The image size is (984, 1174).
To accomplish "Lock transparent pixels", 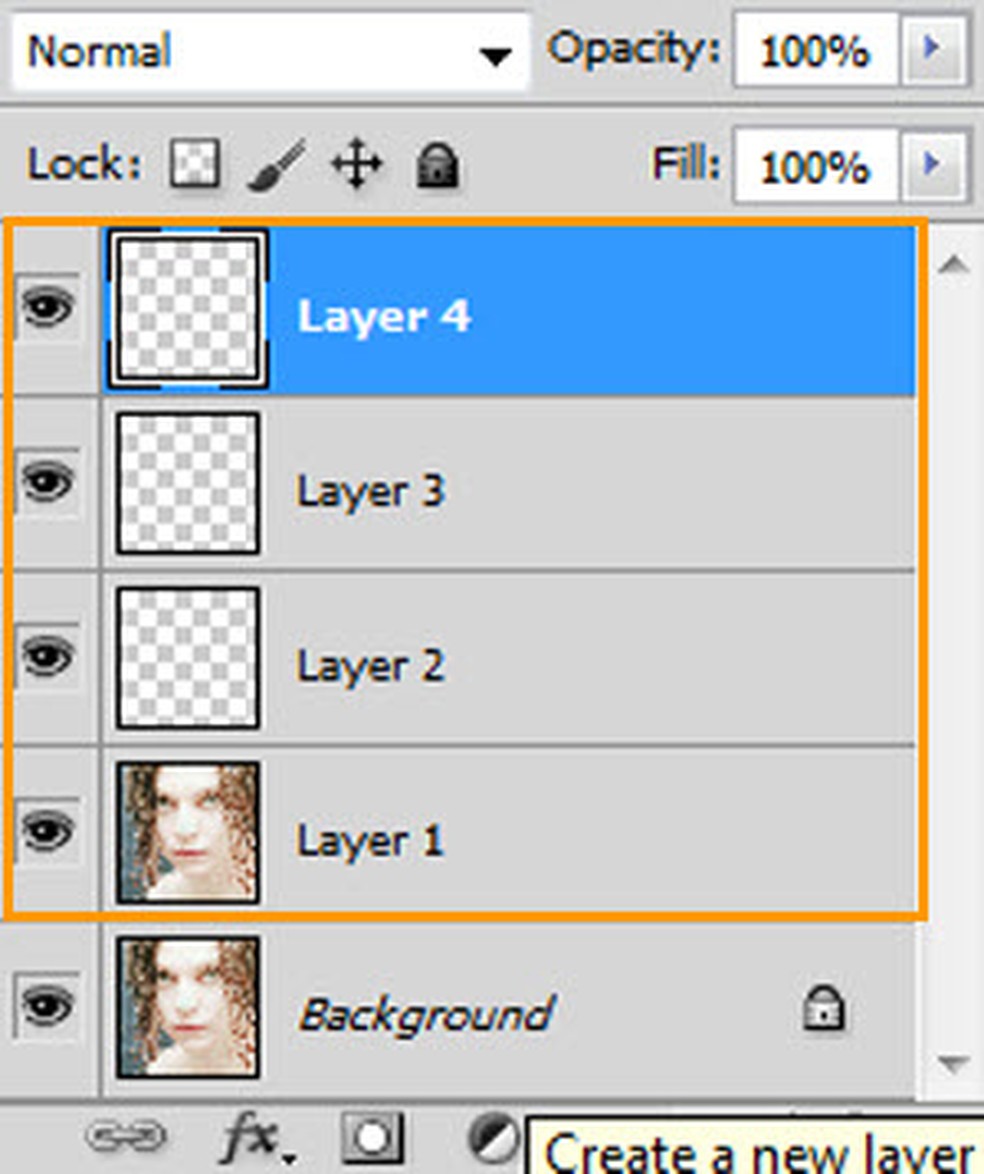I will click(x=195, y=164).
